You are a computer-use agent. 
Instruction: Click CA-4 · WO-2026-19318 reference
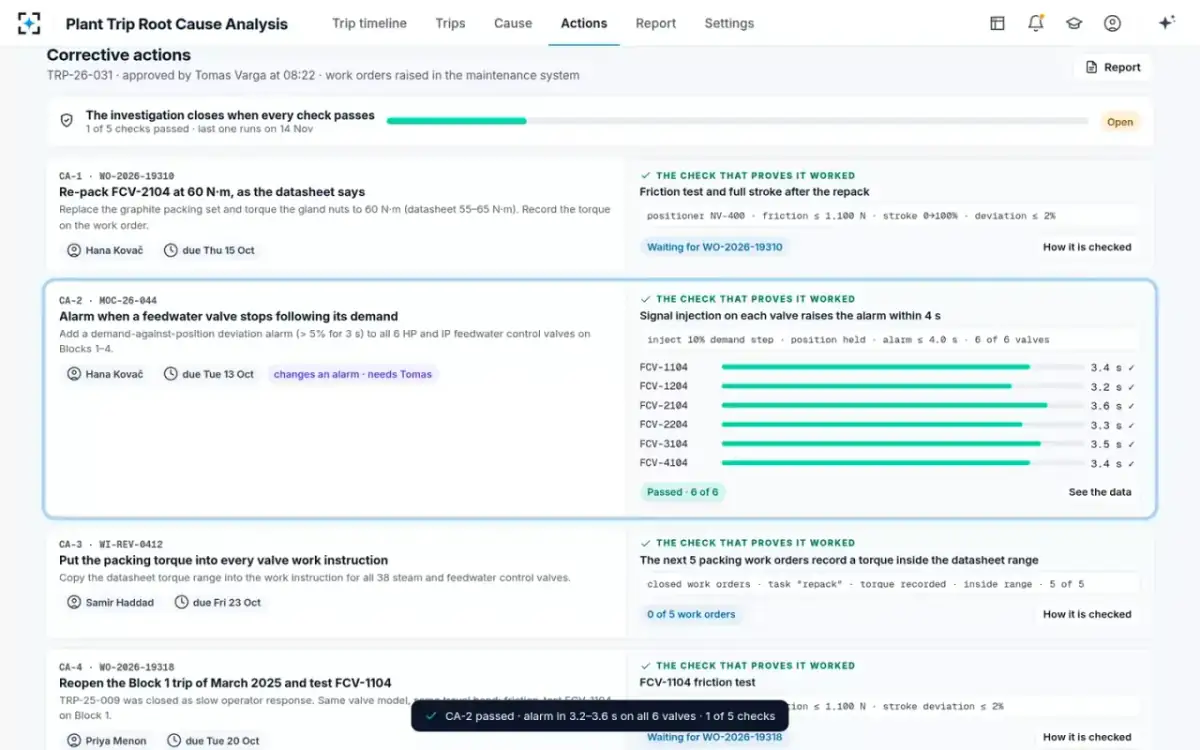click(116, 667)
